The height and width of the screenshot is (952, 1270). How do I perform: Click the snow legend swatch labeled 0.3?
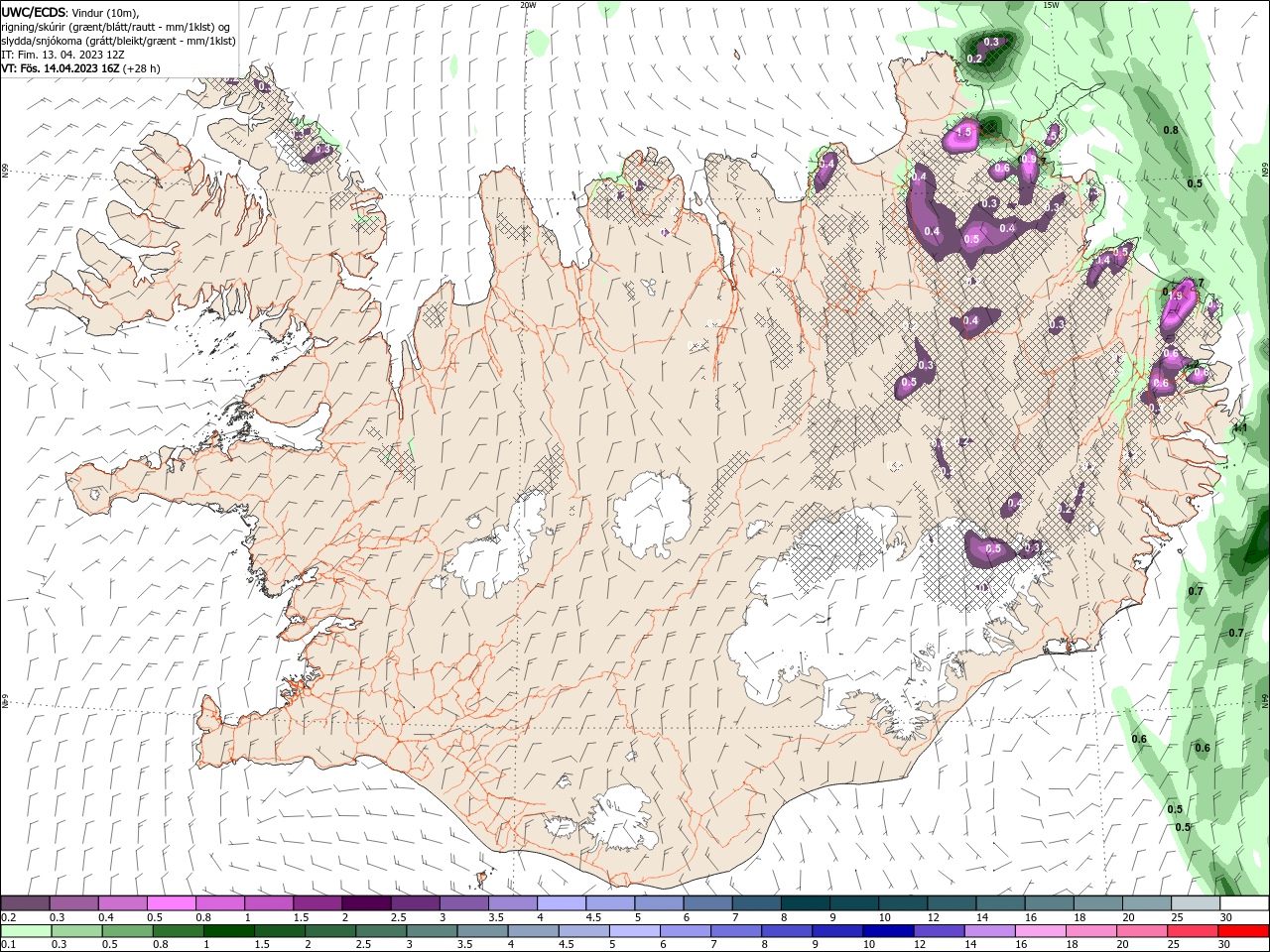(73, 903)
